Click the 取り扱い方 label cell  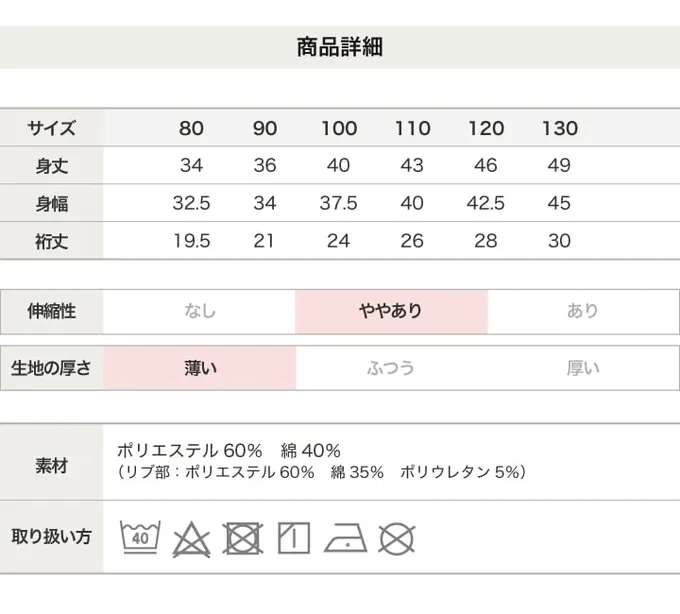click(x=51, y=537)
